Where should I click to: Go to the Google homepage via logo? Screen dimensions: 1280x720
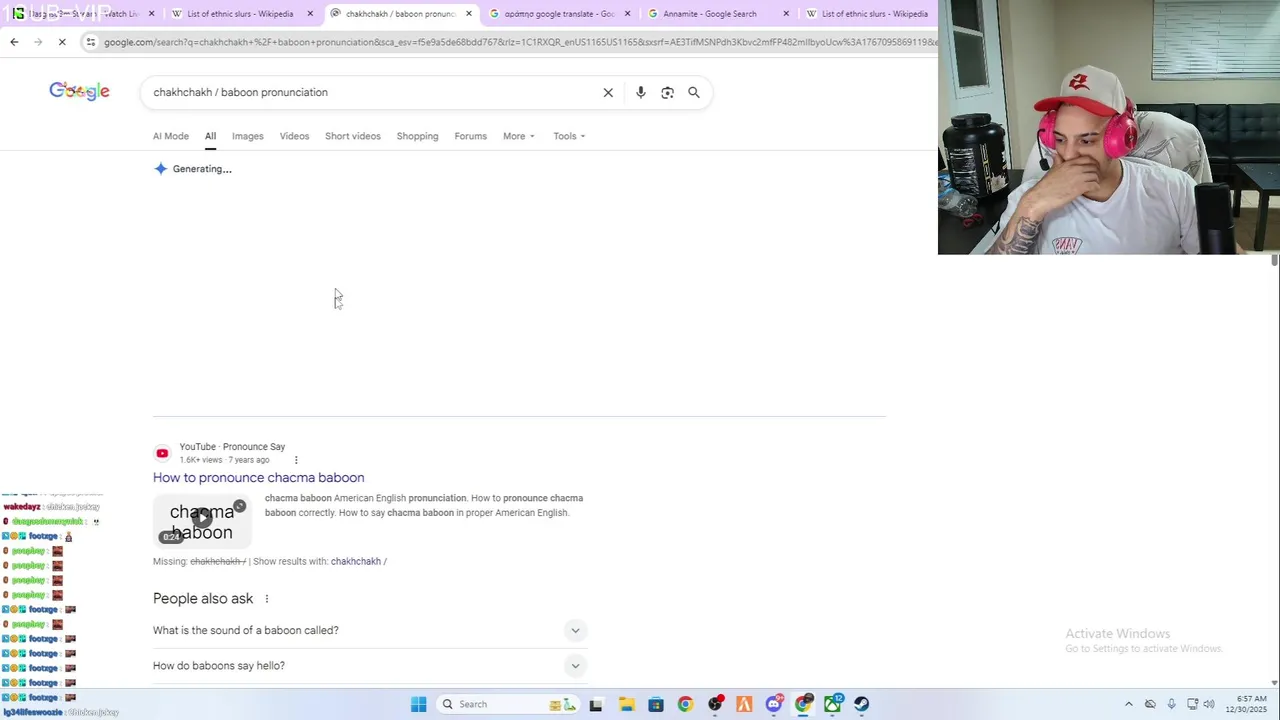[x=80, y=91]
